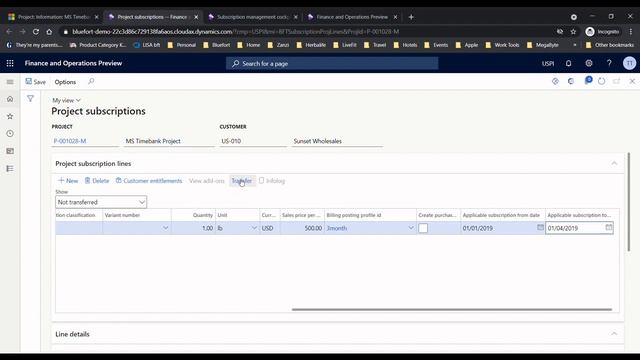Image resolution: width=640 pixels, height=360 pixels.
Task: Collapse the Line details section
Action: [x=614, y=334]
